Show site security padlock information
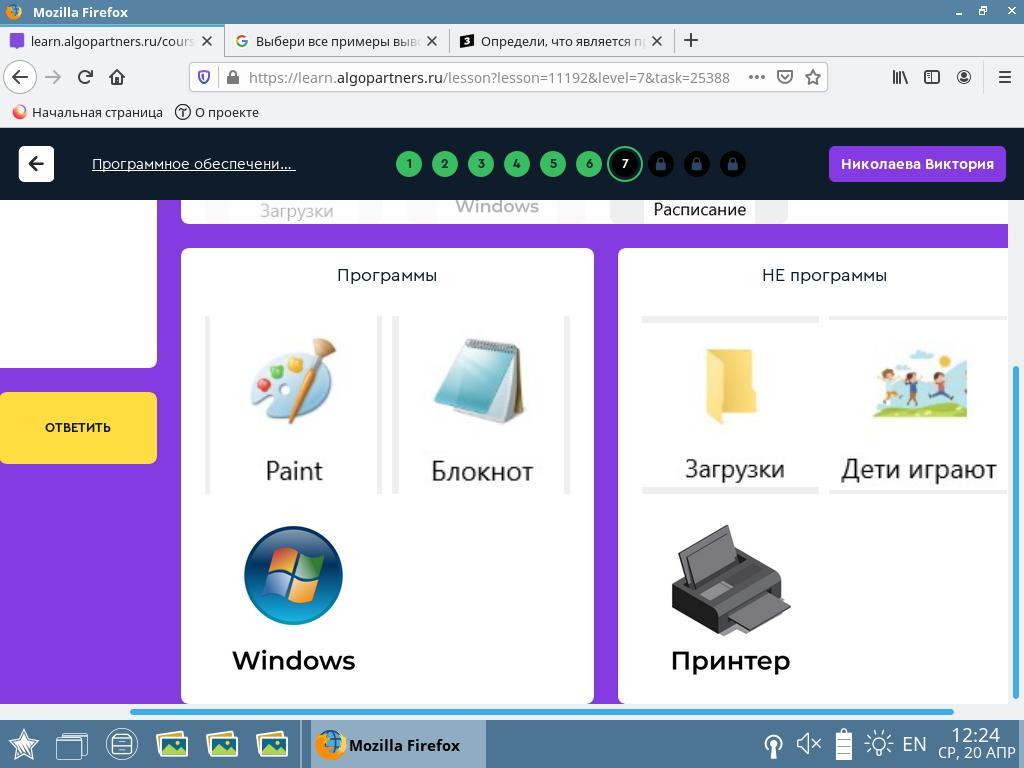1024x768 pixels. (x=232, y=78)
